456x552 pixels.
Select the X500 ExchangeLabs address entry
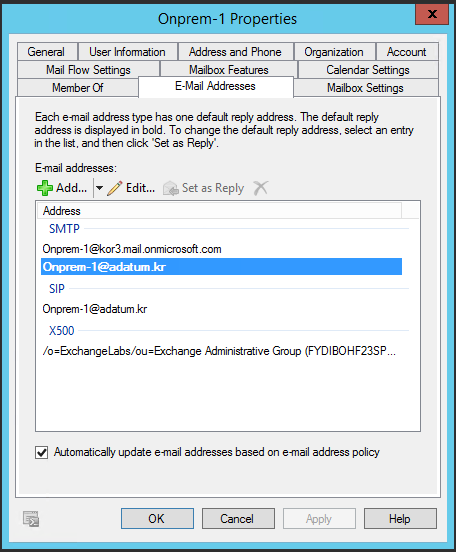click(x=221, y=351)
